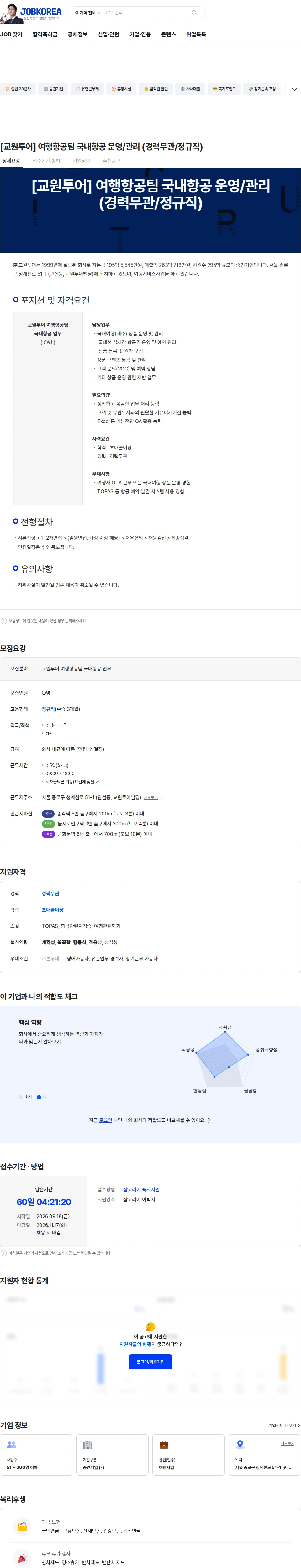Screen dimensions: 301x1568
Task: Click the 중견기업 tag chip
Action: coord(53,89)
